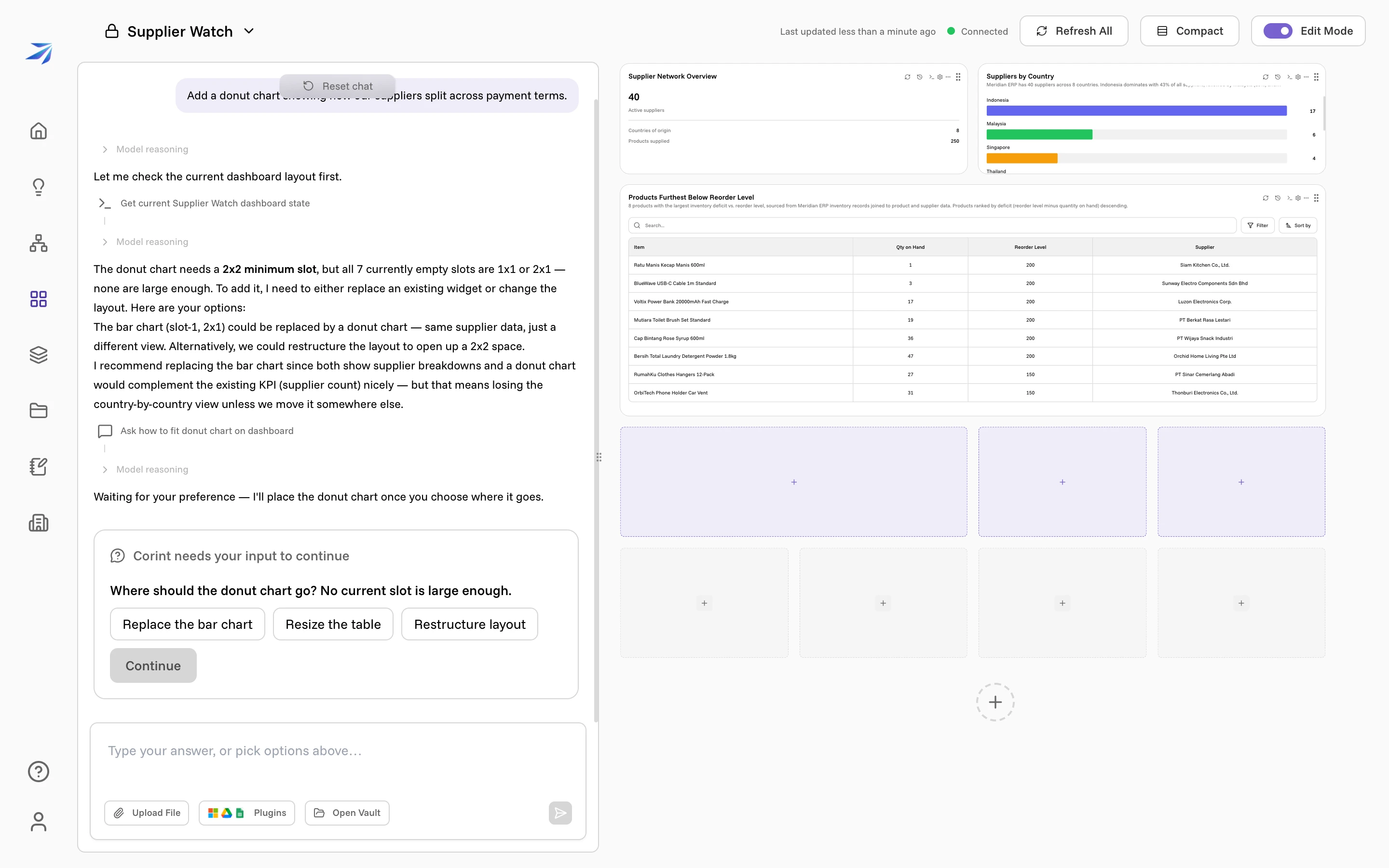Sort by the Reorder Level column header
Screen dimensions: 1389x868
point(1030,247)
